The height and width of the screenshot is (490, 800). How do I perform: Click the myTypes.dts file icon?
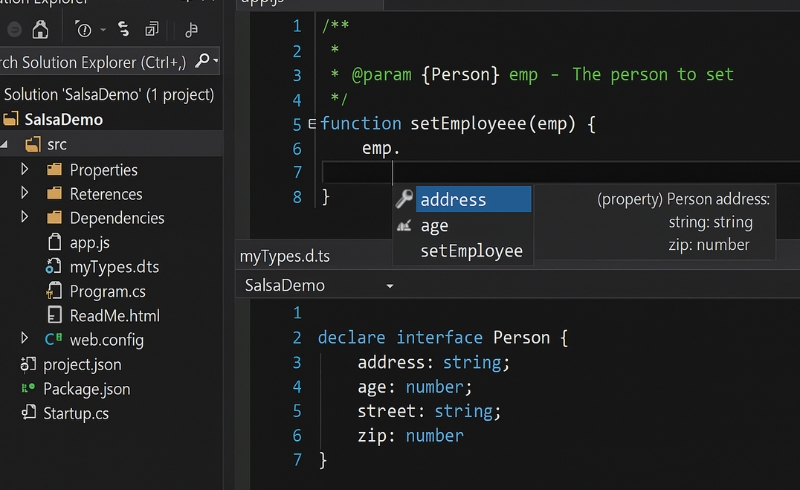point(53,266)
